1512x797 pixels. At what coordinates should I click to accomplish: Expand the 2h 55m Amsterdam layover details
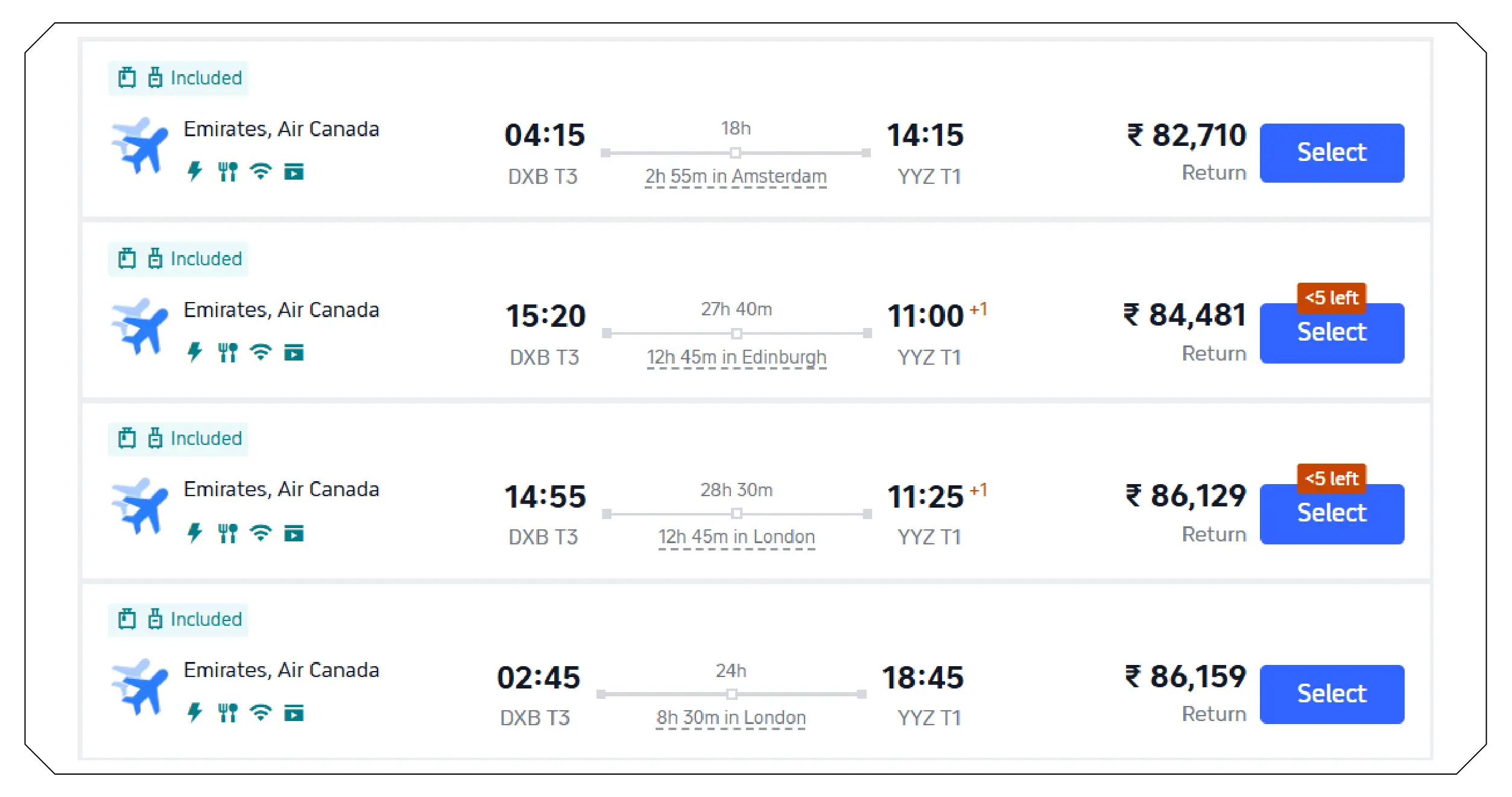(736, 176)
